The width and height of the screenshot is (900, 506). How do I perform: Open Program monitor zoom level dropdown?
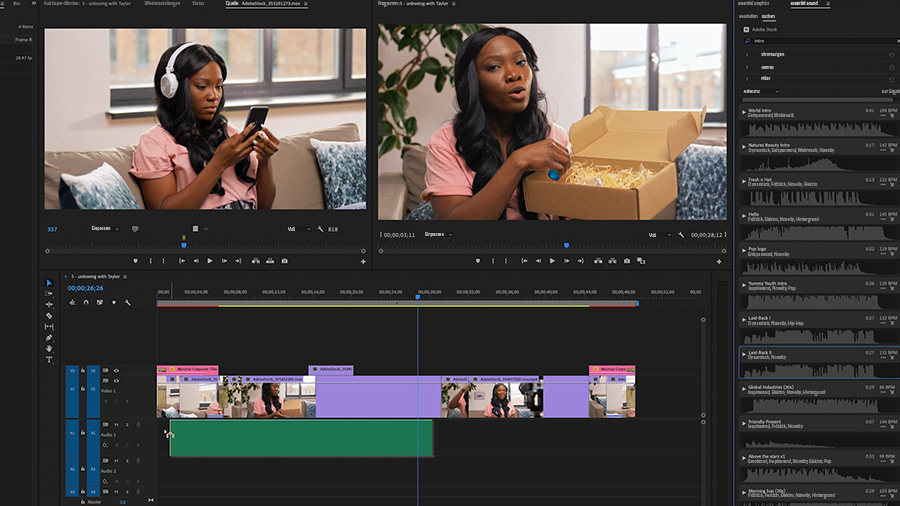click(x=439, y=234)
